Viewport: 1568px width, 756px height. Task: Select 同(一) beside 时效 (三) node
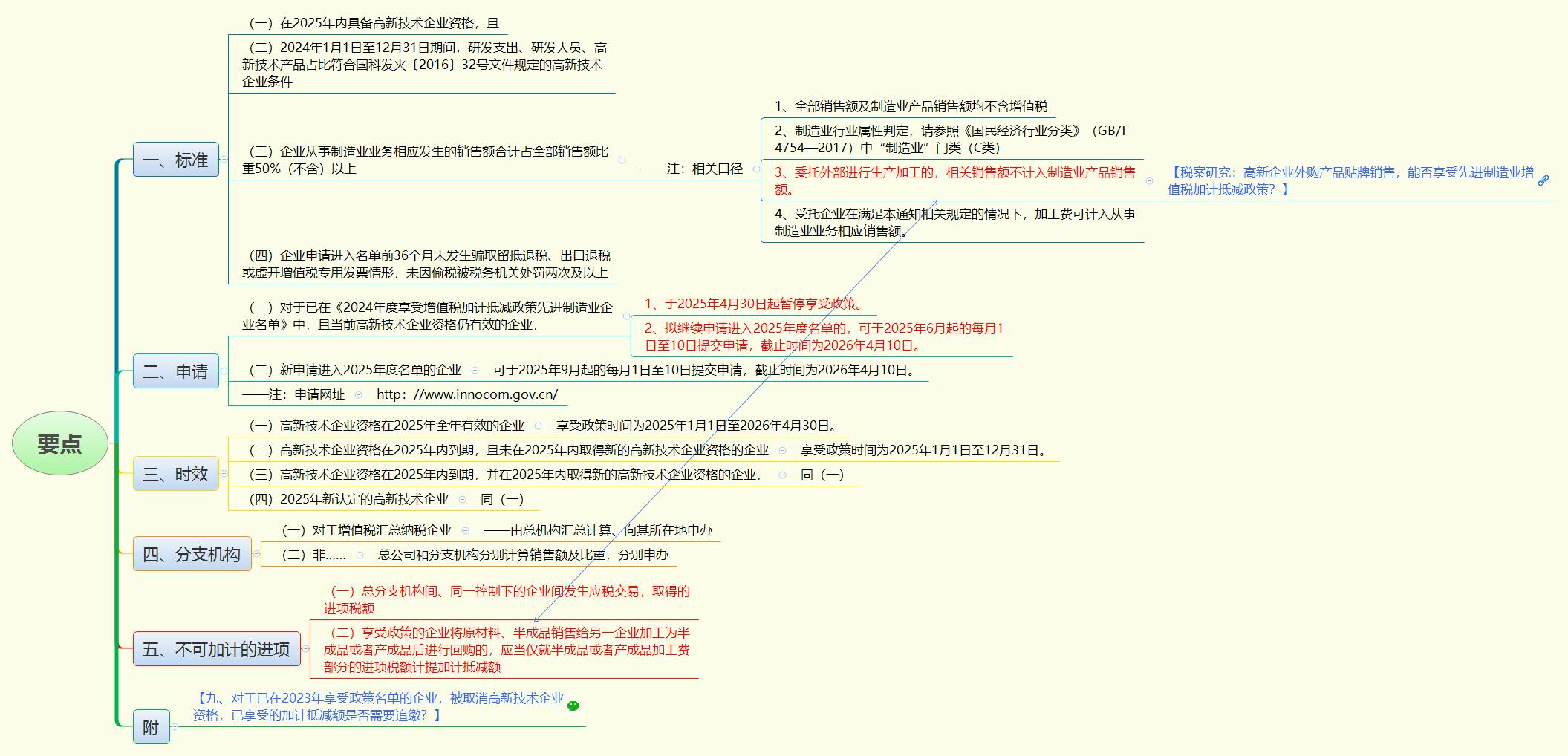tap(822, 475)
